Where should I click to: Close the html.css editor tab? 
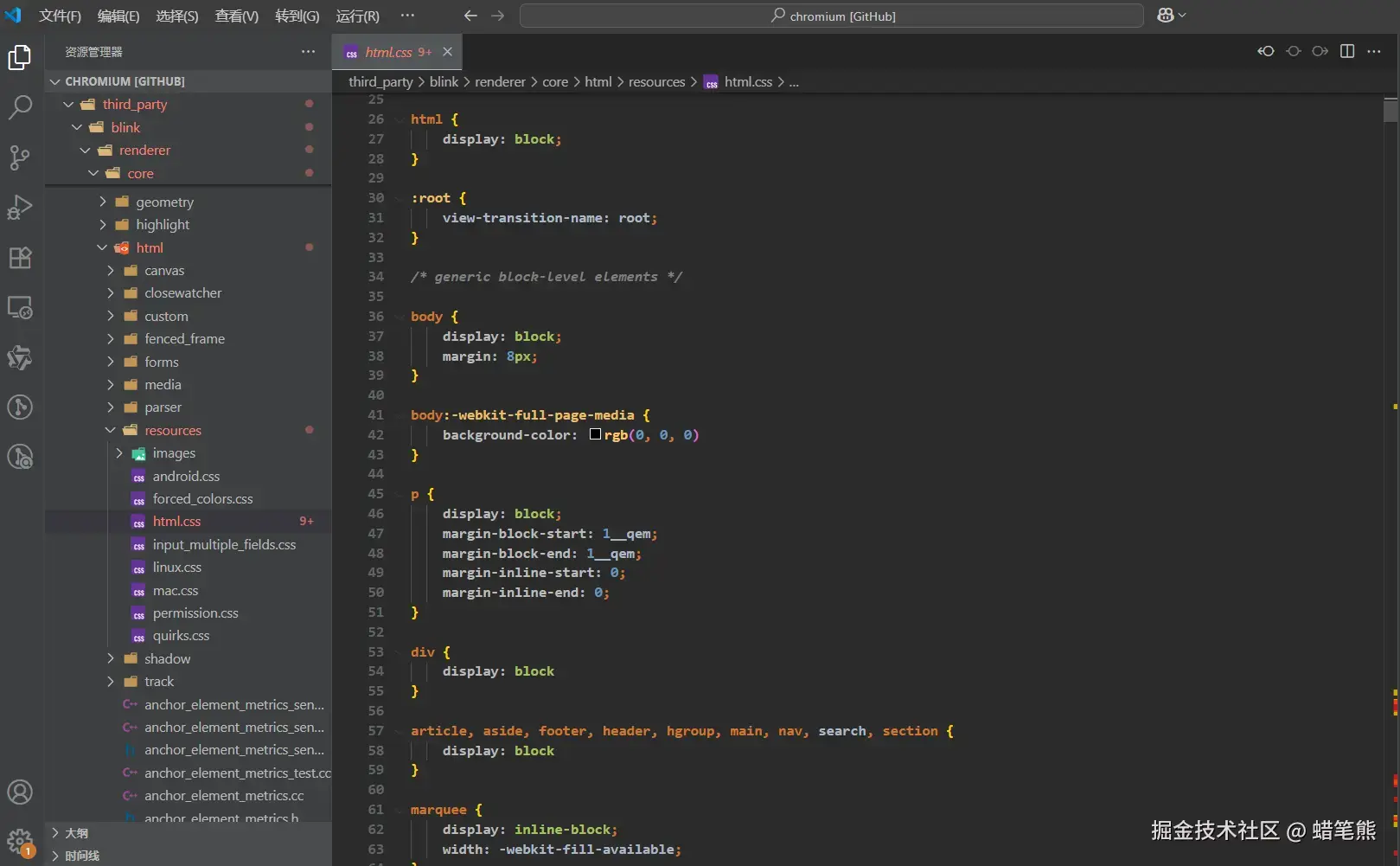click(x=447, y=52)
